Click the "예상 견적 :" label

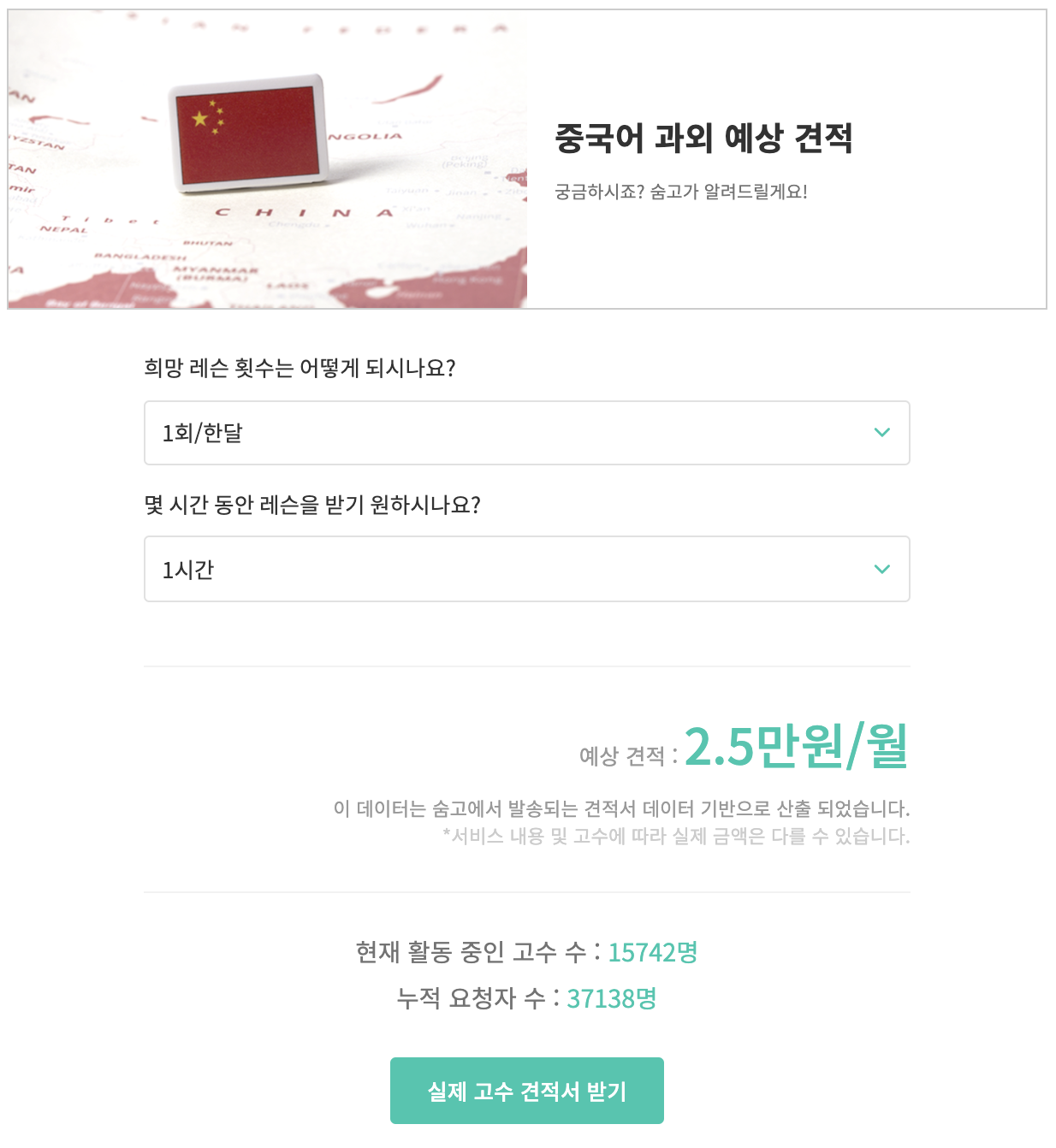coord(629,756)
